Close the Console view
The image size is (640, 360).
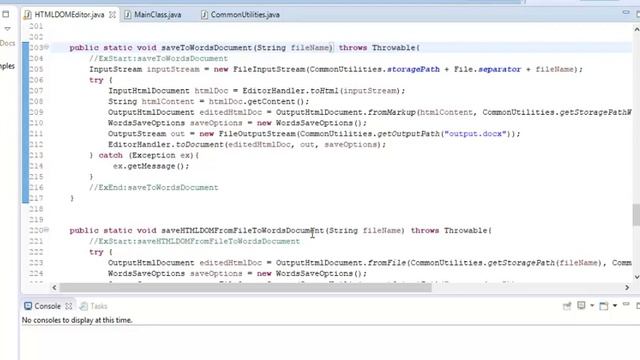pos(69,306)
